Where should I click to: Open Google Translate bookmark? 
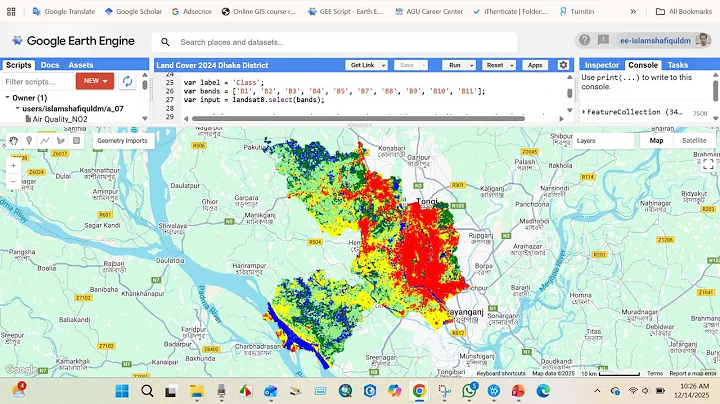[64, 11]
